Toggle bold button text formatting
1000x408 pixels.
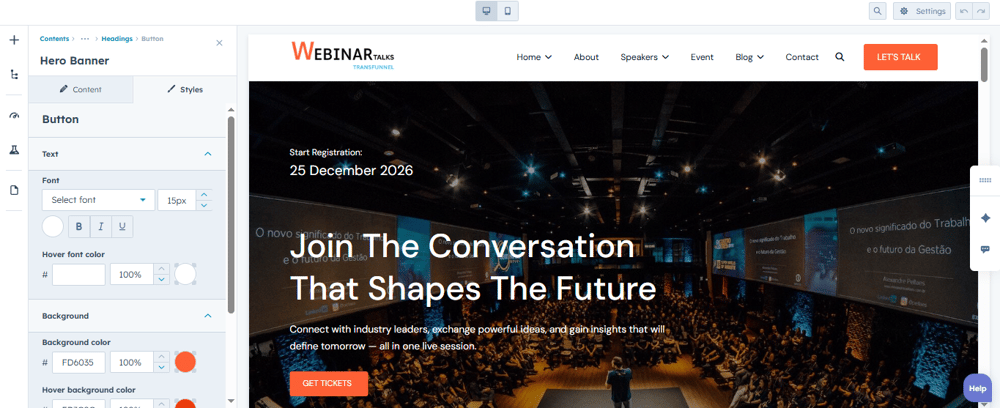click(79, 226)
